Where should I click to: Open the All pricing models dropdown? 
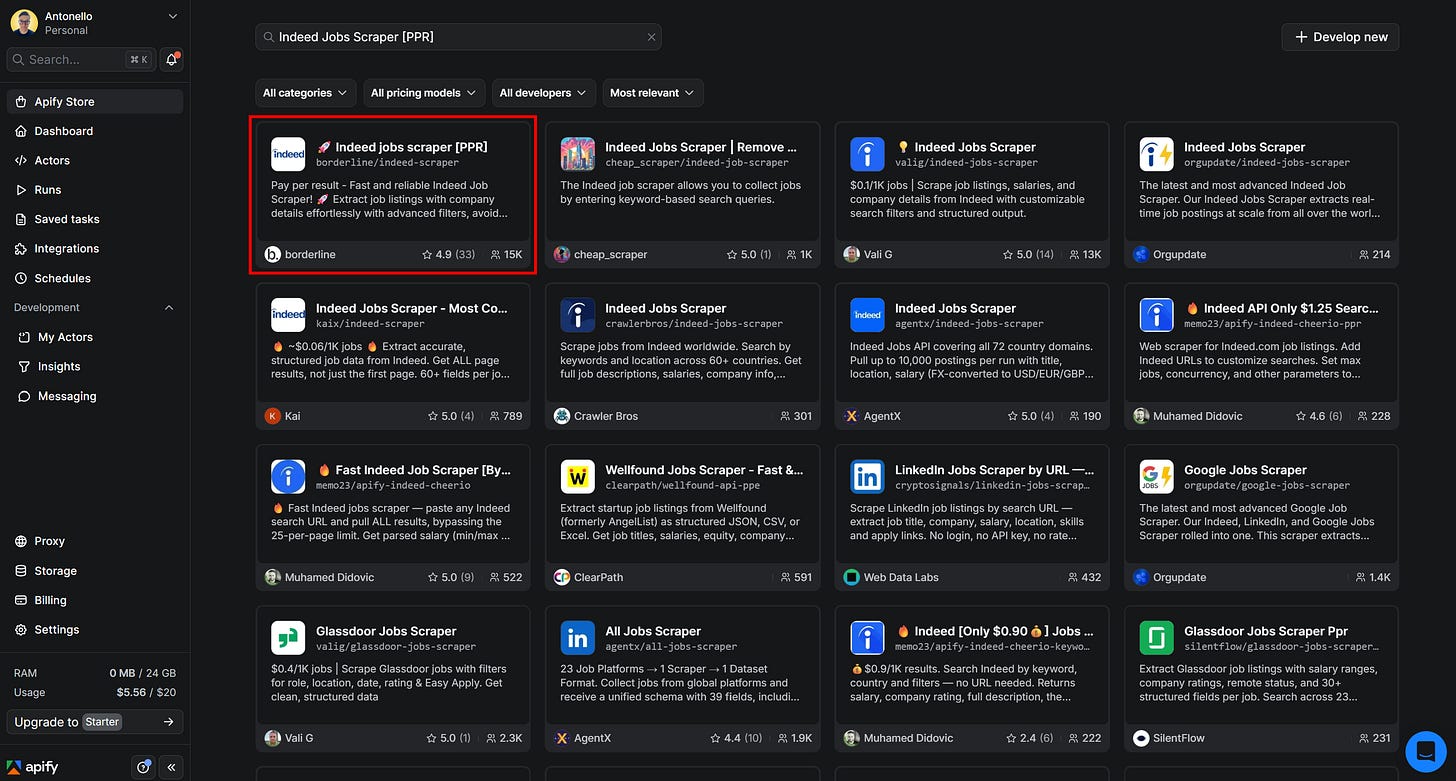[424, 93]
